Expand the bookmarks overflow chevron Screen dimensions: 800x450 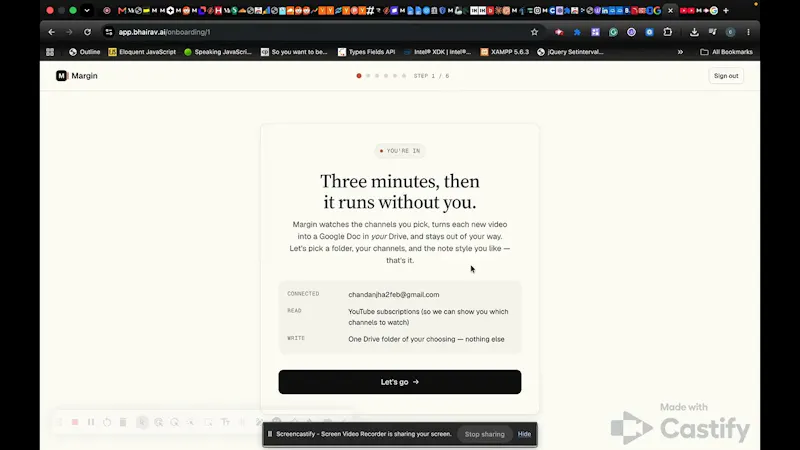680,52
